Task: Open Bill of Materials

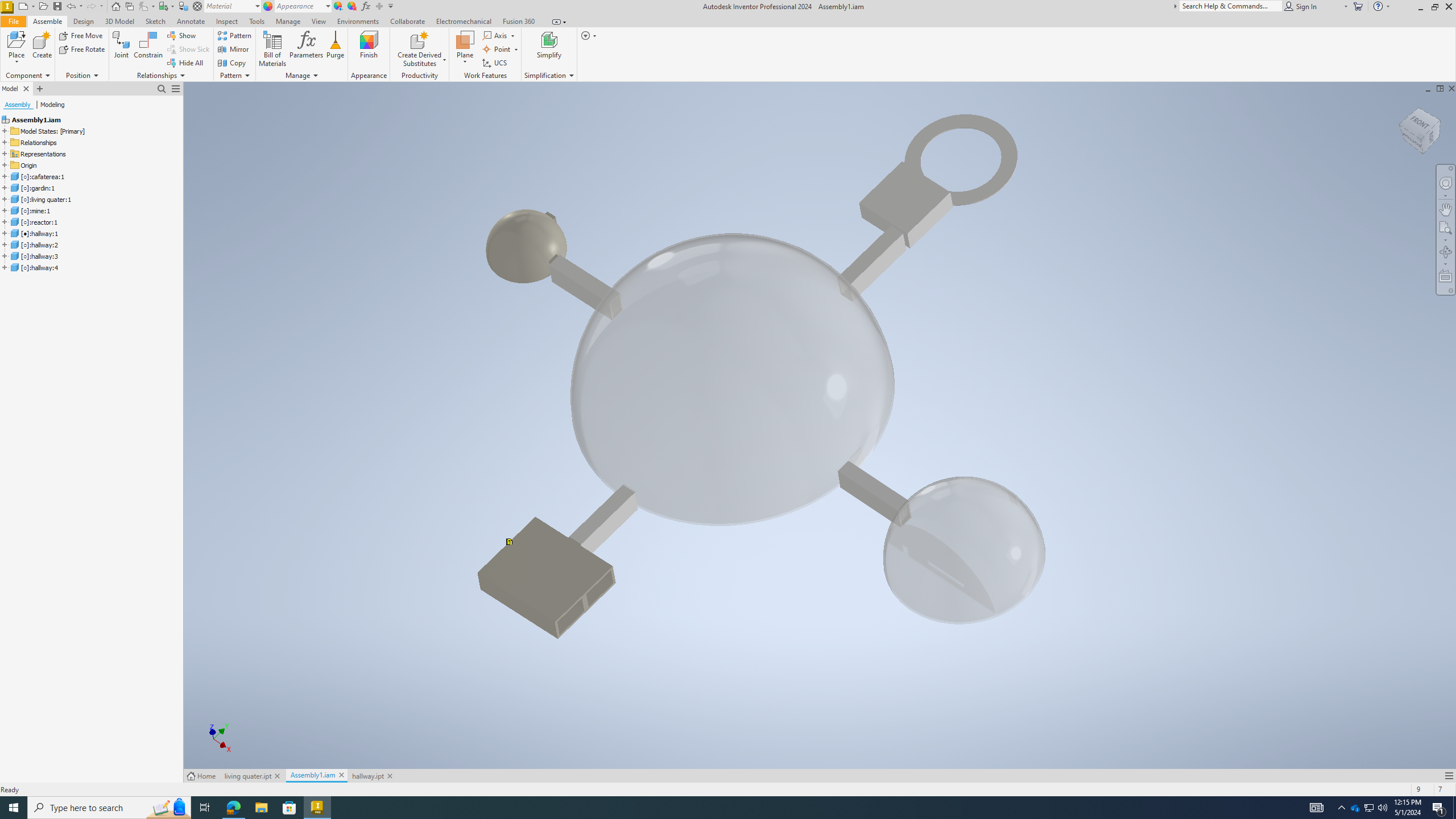Action: [x=272, y=49]
